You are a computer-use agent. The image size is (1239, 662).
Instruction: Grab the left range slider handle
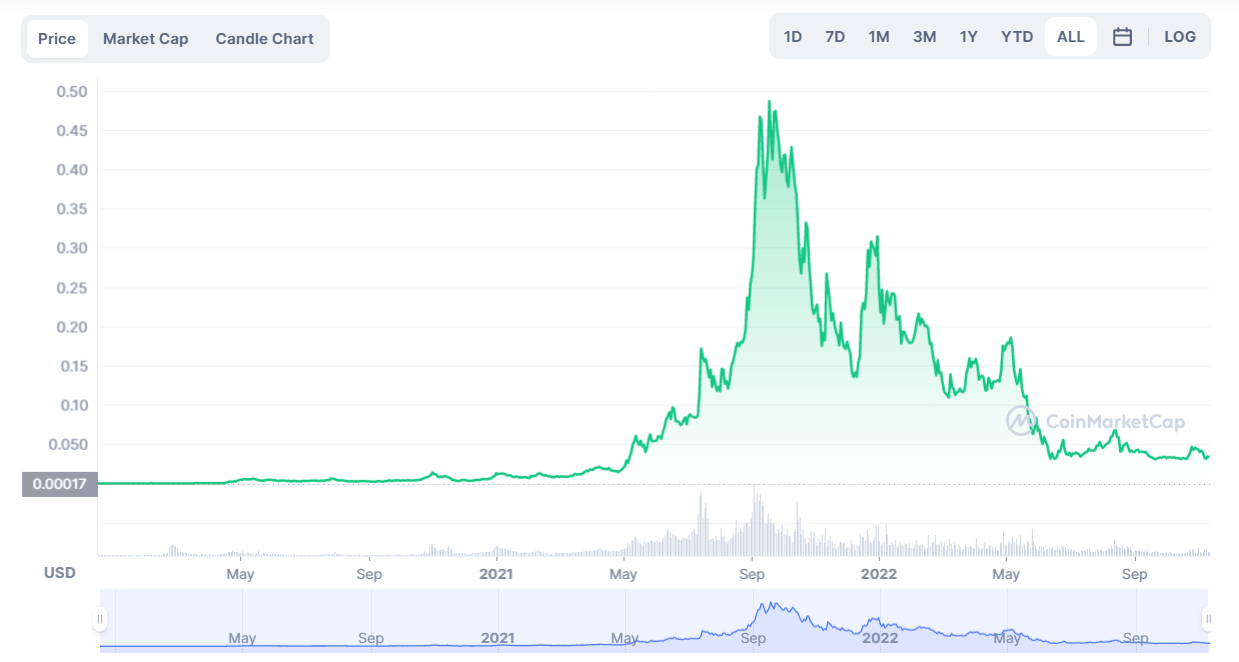pos(100,620)
